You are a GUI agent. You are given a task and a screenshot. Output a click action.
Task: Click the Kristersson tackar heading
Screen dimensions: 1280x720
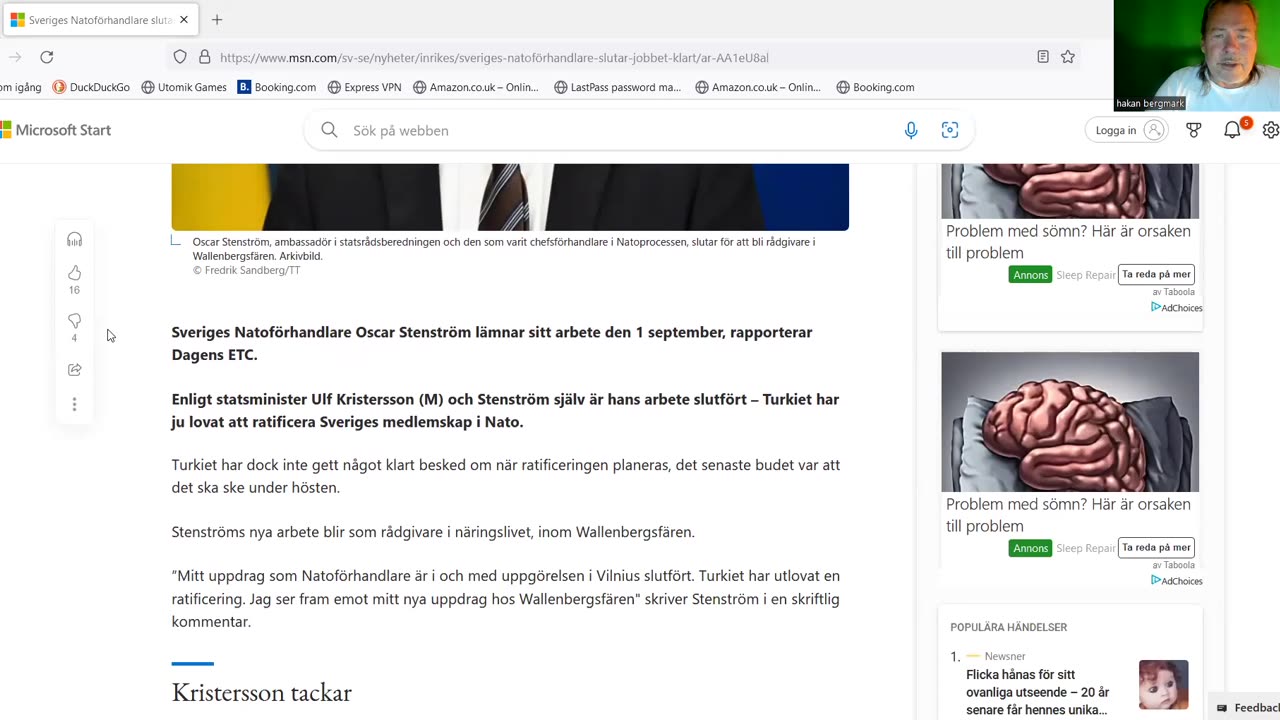click(262, 692)
